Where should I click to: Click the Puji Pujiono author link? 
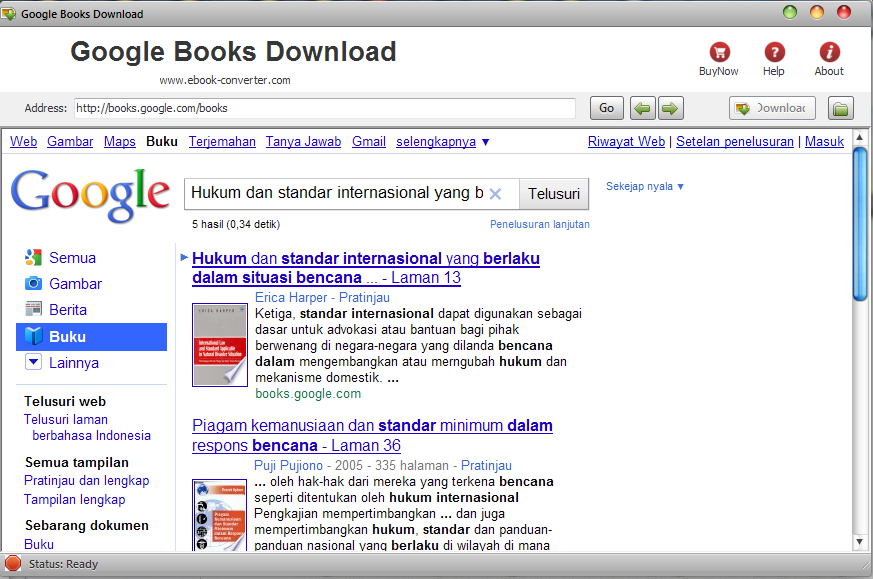pos(288,465)
